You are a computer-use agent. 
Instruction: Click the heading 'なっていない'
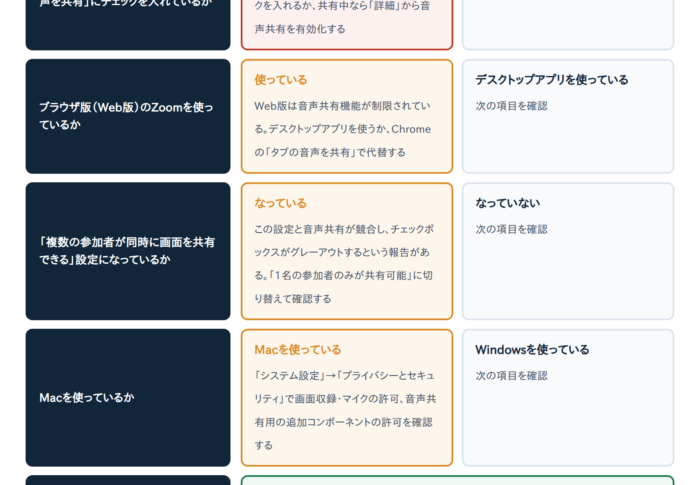(x=508, y=203)
